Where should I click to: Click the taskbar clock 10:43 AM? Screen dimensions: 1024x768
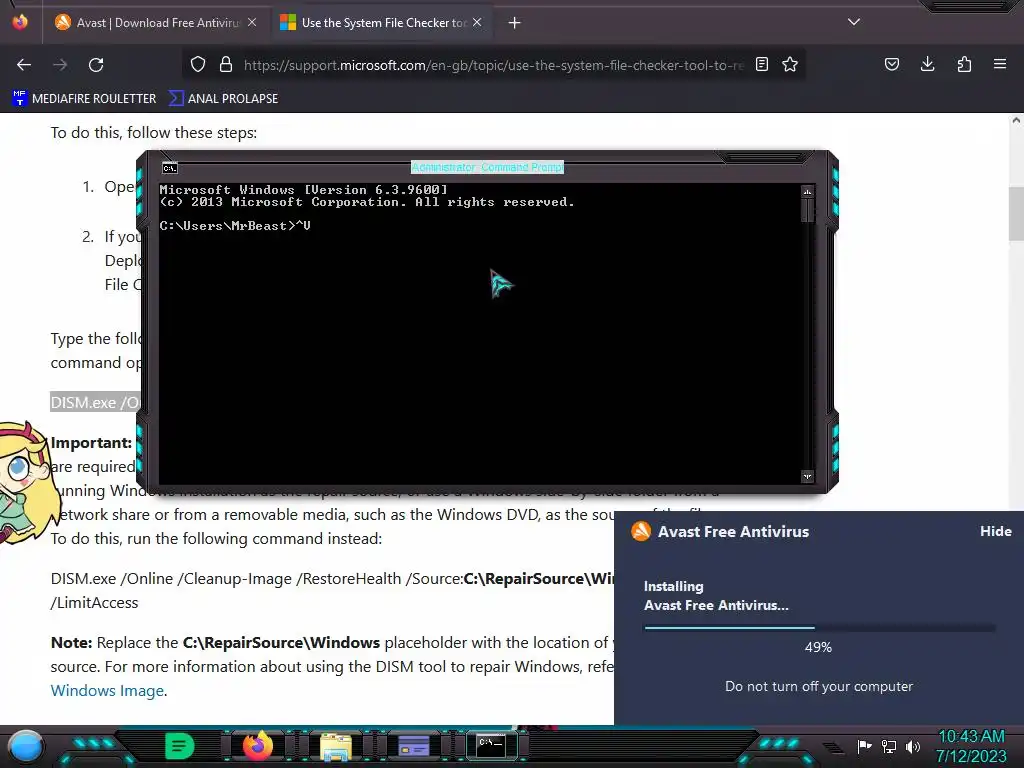coord(971,737)
